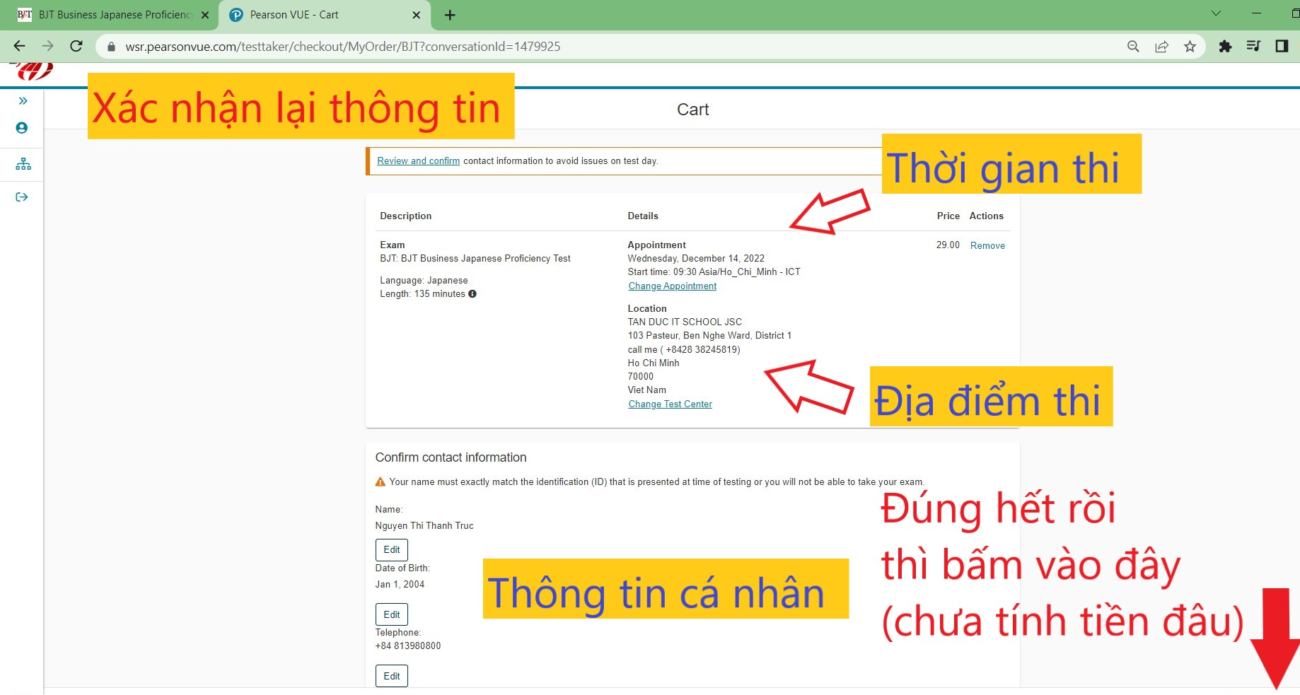Image resolution: width=1300 pixels, height=695 pixels.
Task: Click the "Actions" column header
Action: coord(986,216)
